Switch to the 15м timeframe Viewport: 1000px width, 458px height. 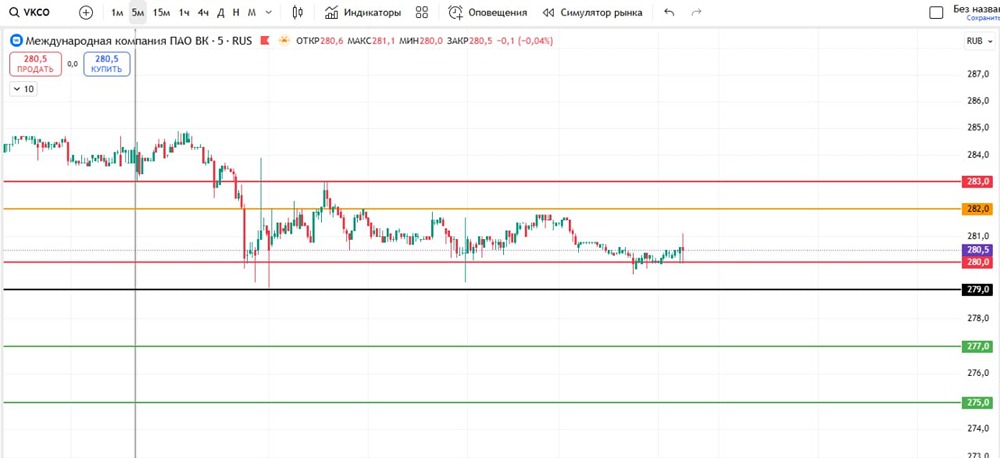coord(161,12)
